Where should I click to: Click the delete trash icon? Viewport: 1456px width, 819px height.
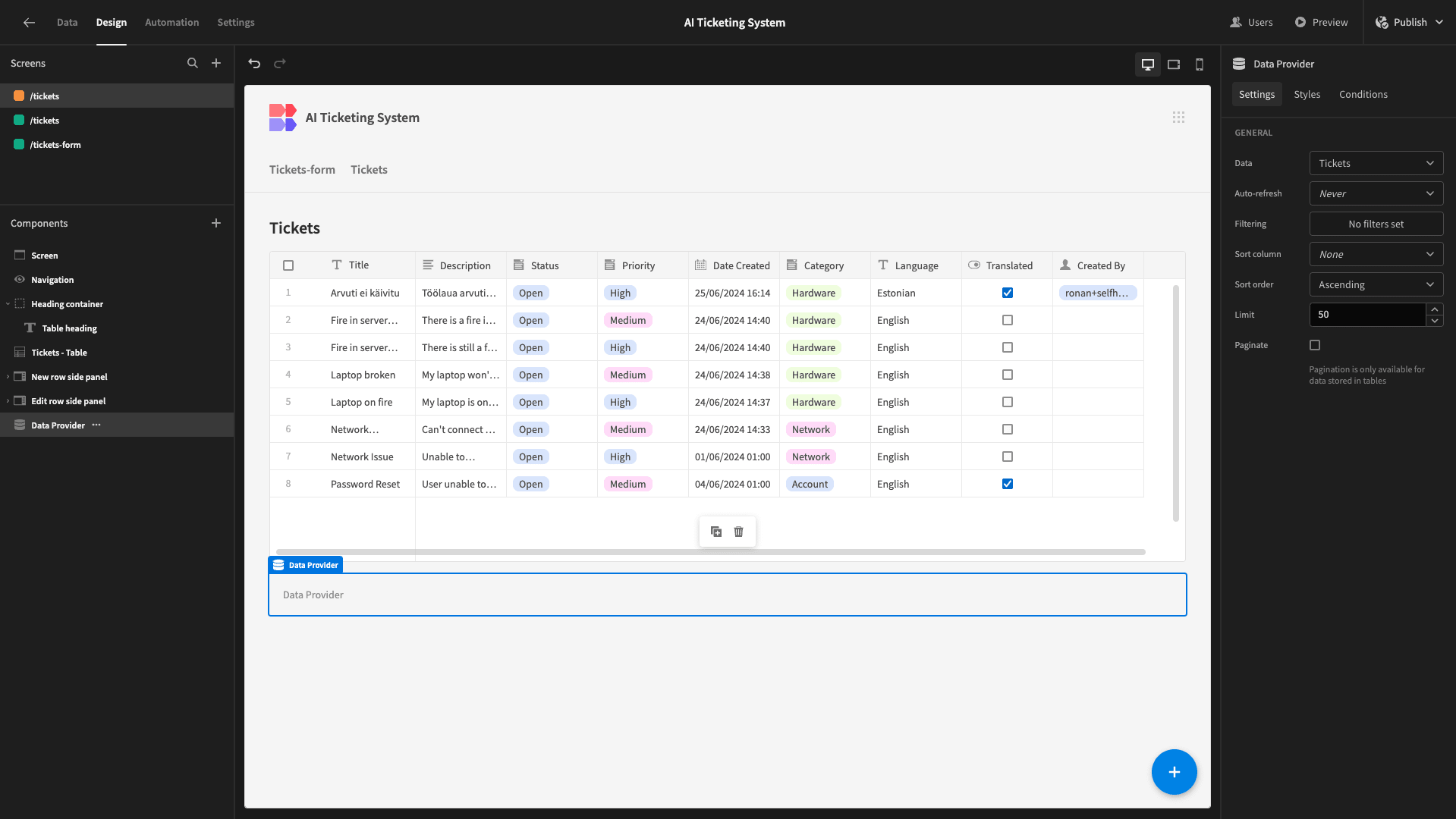[738, 532]
